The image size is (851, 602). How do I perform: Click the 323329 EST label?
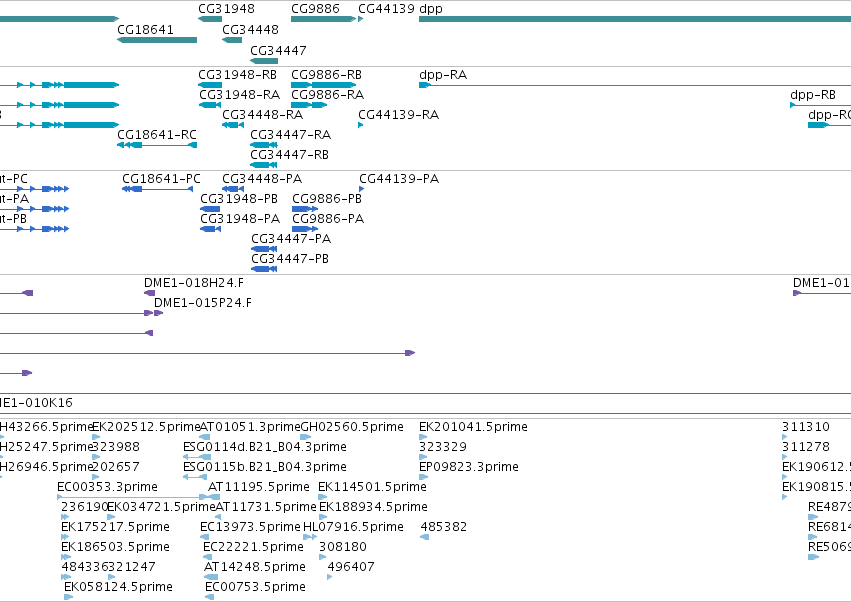pos(443,447)
